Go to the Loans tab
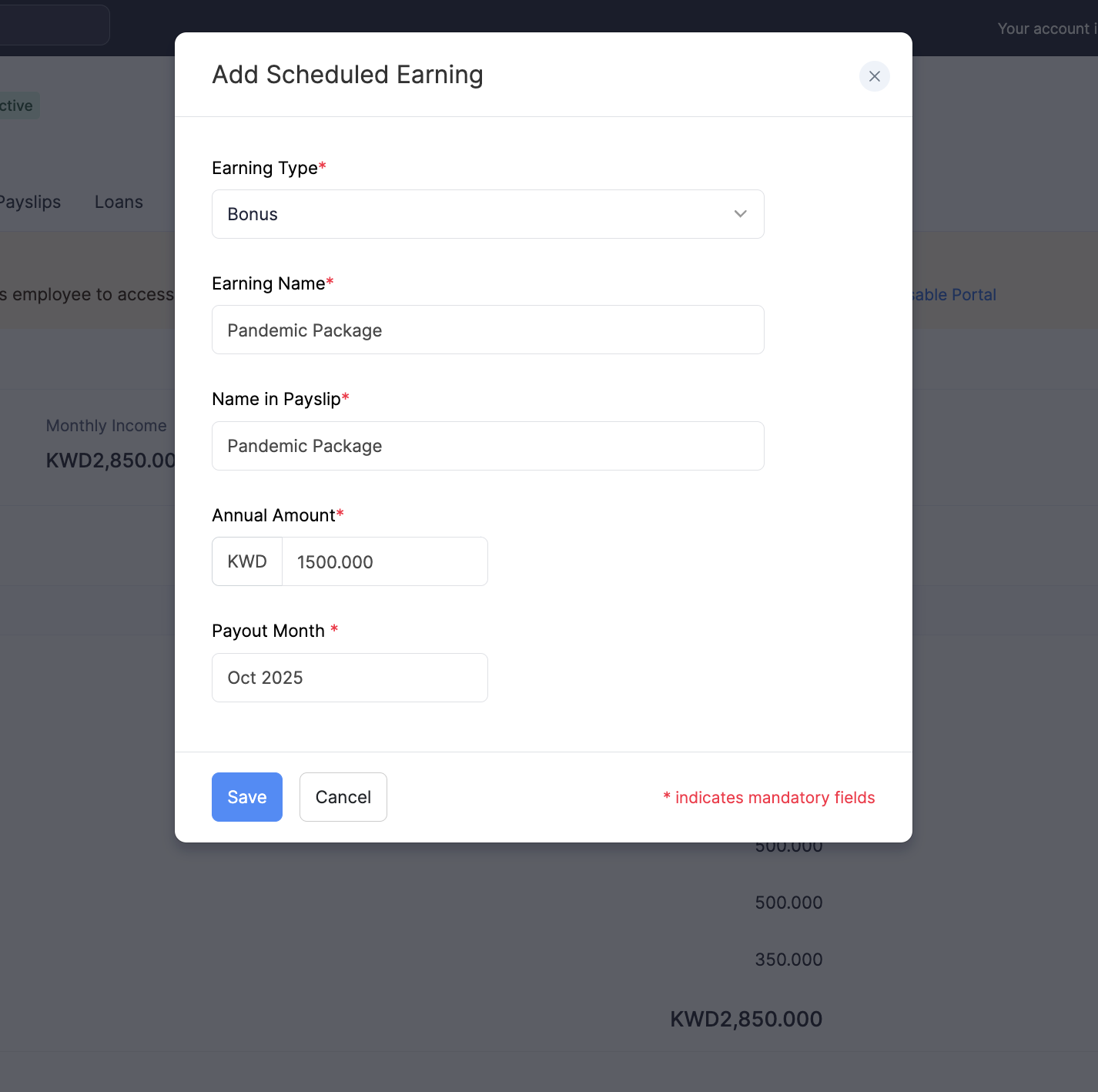1098x1092 pixels. pyautogui.click(x=119, y=202)
